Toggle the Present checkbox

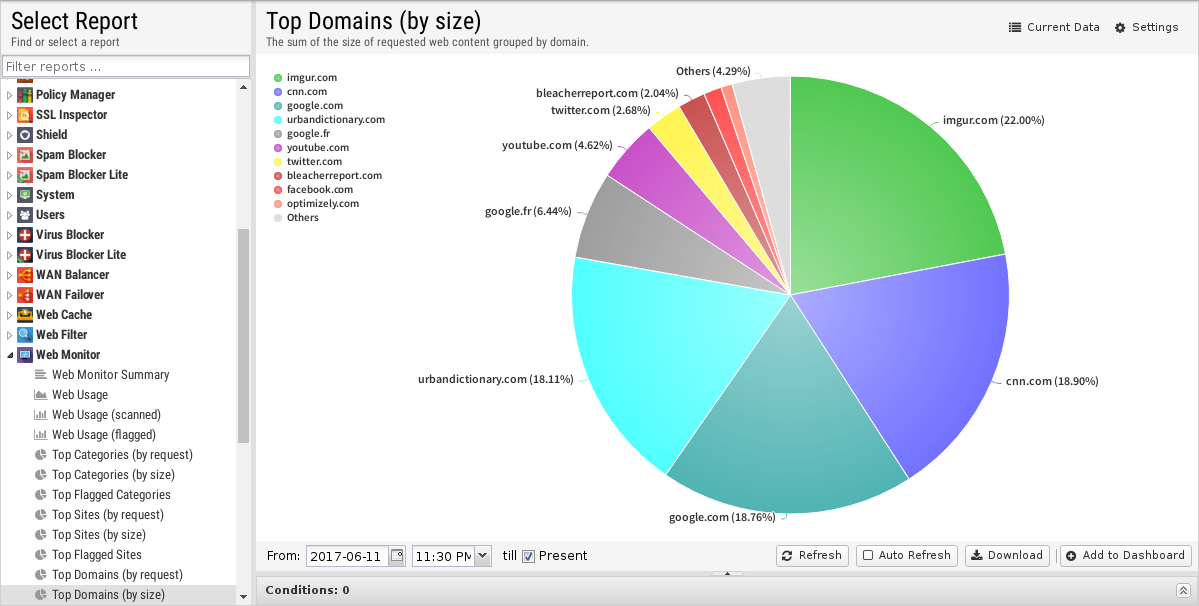(x=528, y=556)
